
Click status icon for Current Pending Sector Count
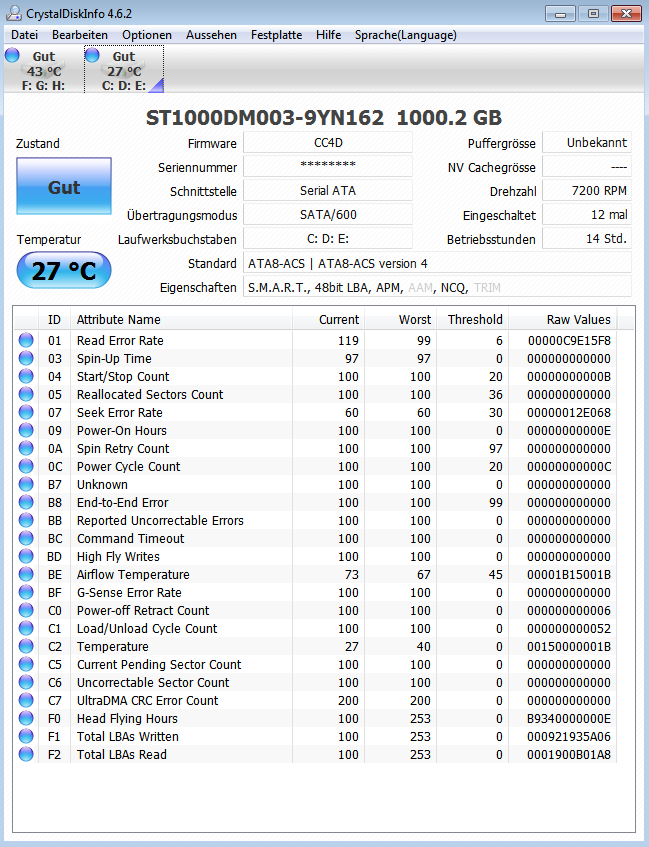(x=26, y=664)
